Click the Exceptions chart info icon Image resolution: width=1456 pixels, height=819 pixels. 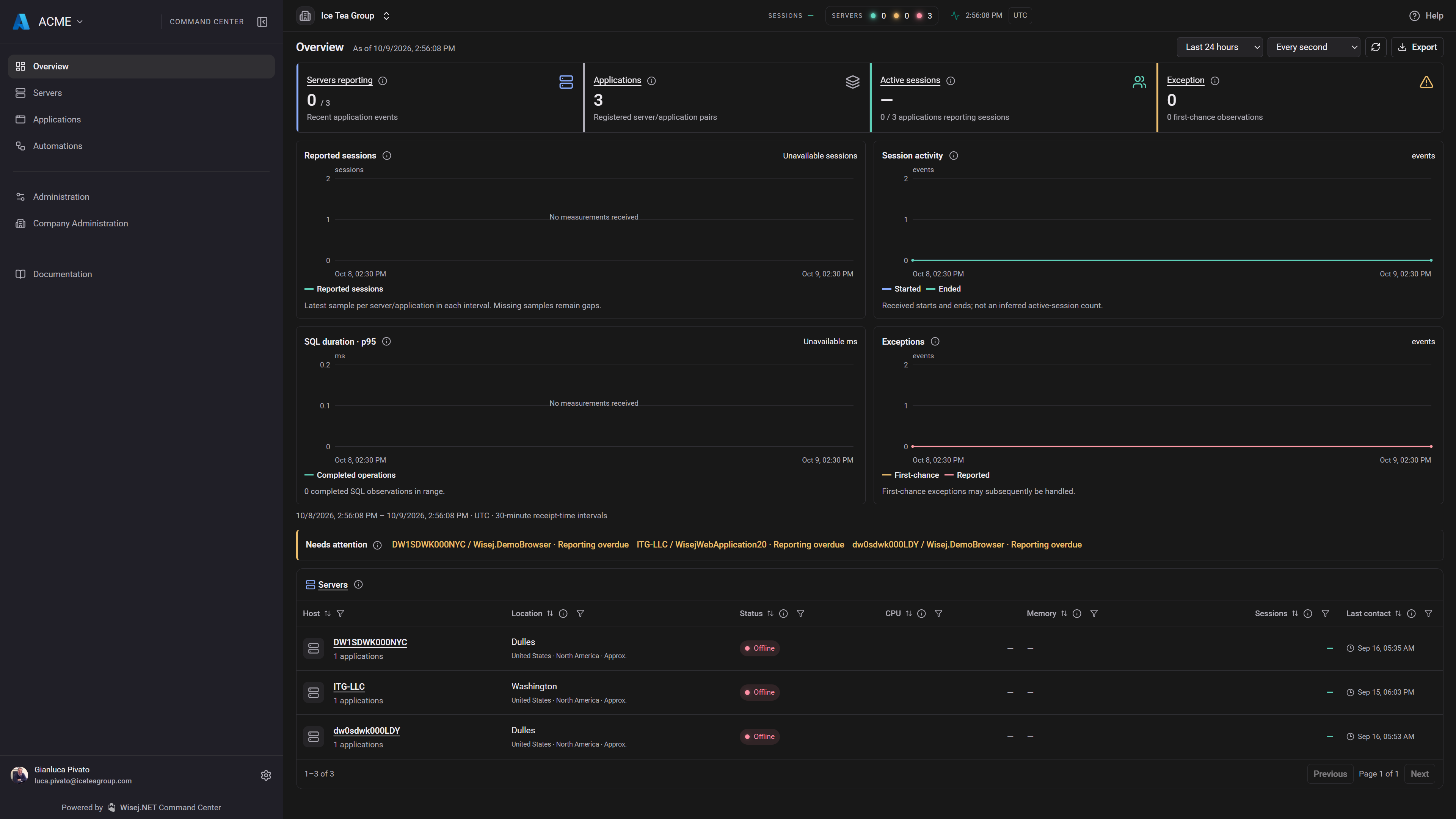(x=935, y=341)
